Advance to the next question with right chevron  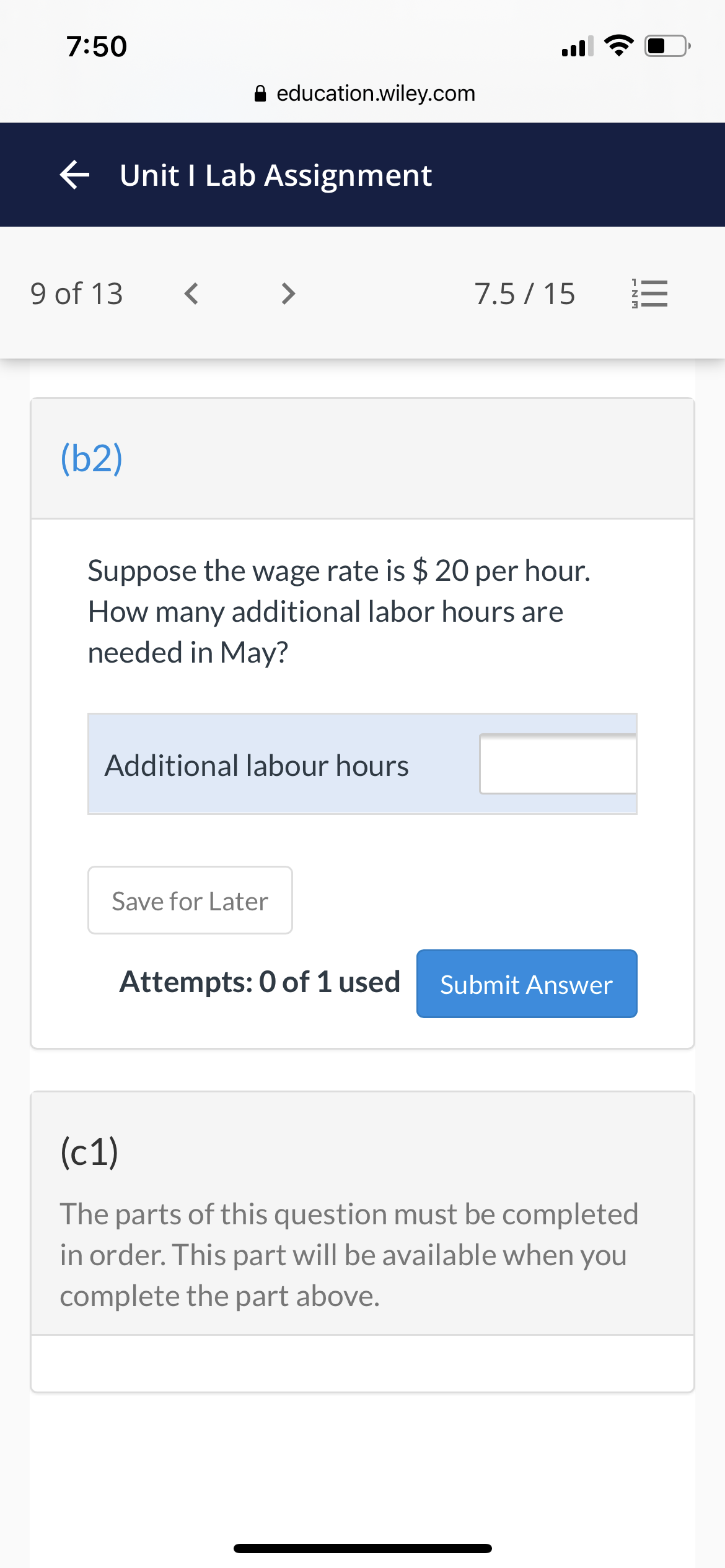coord(287,294)
